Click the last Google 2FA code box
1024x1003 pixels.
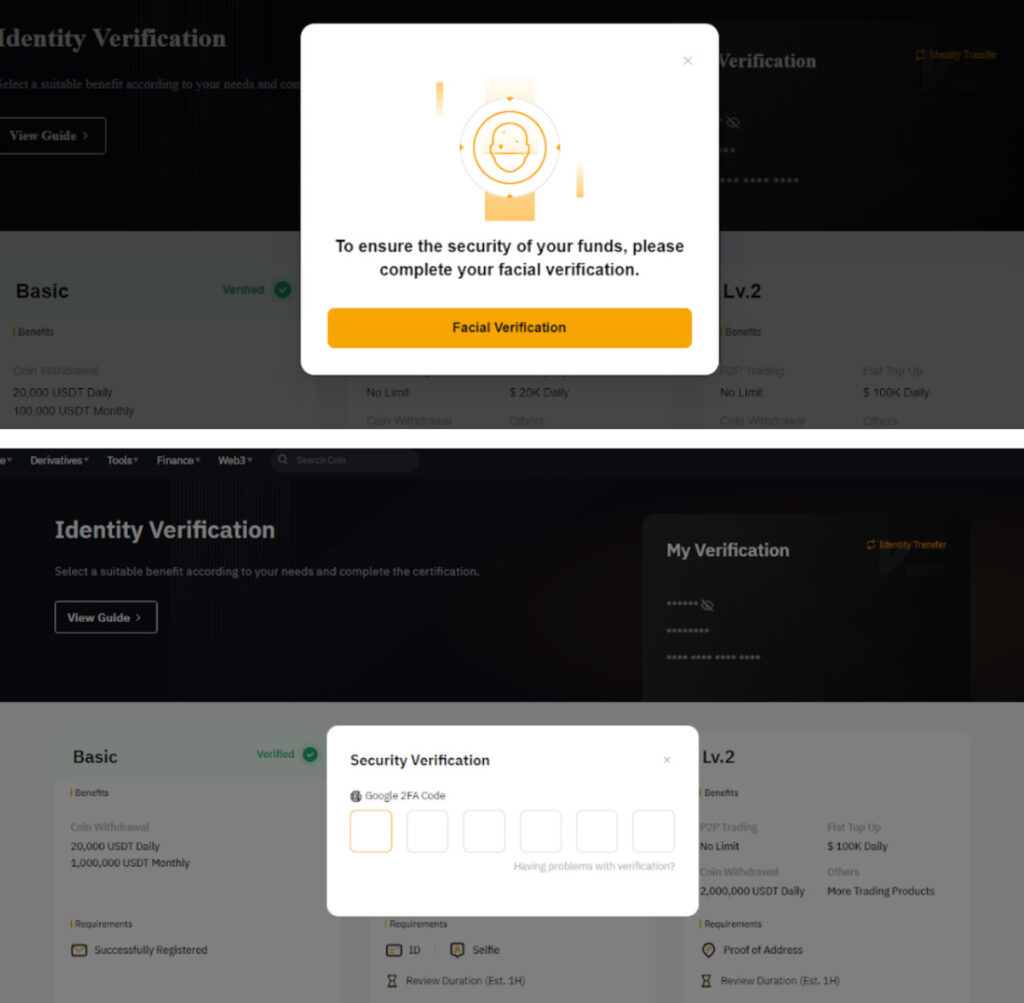653,831
